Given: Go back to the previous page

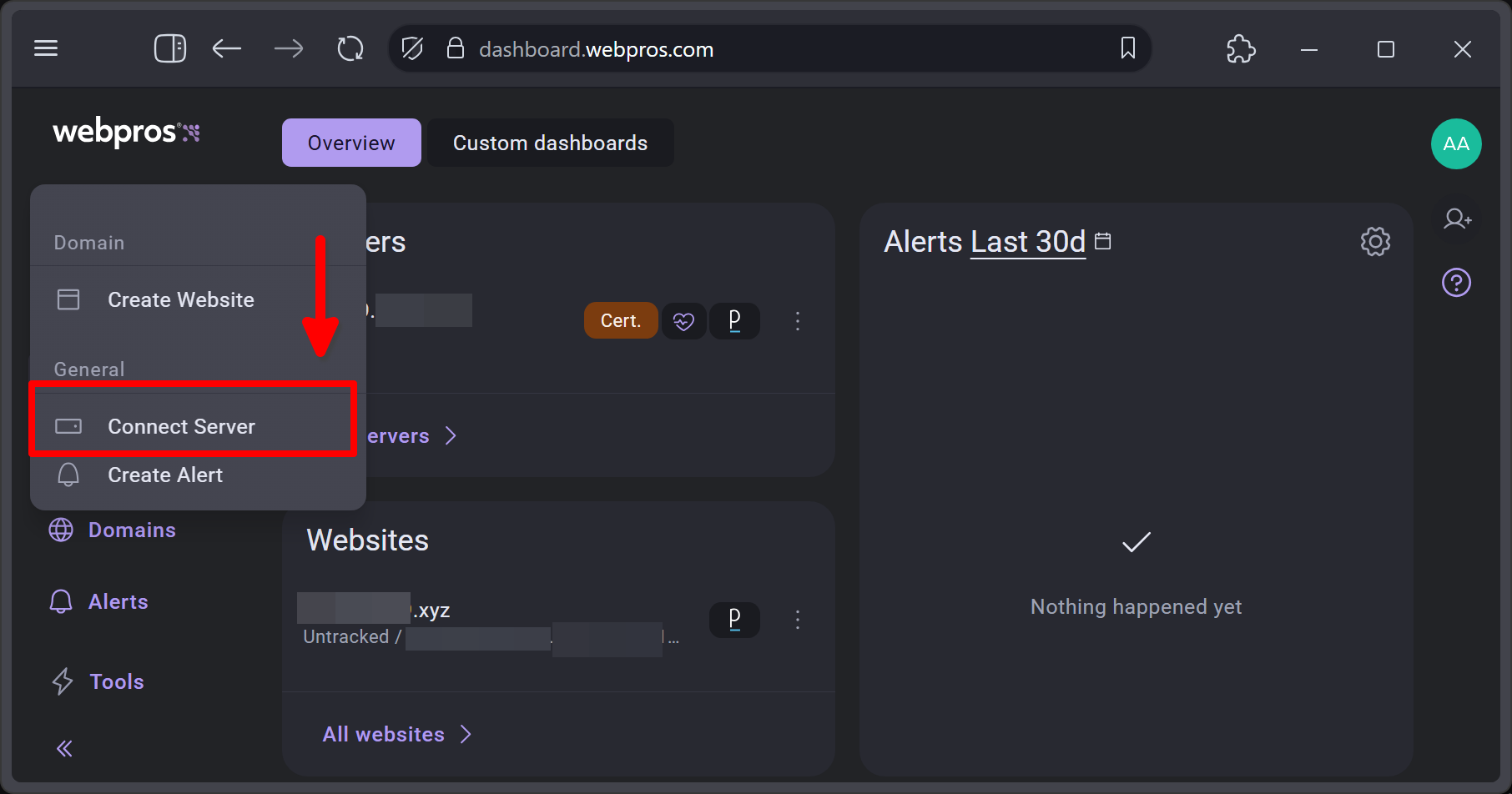Looking at the screenshot, I should [226, 48].
